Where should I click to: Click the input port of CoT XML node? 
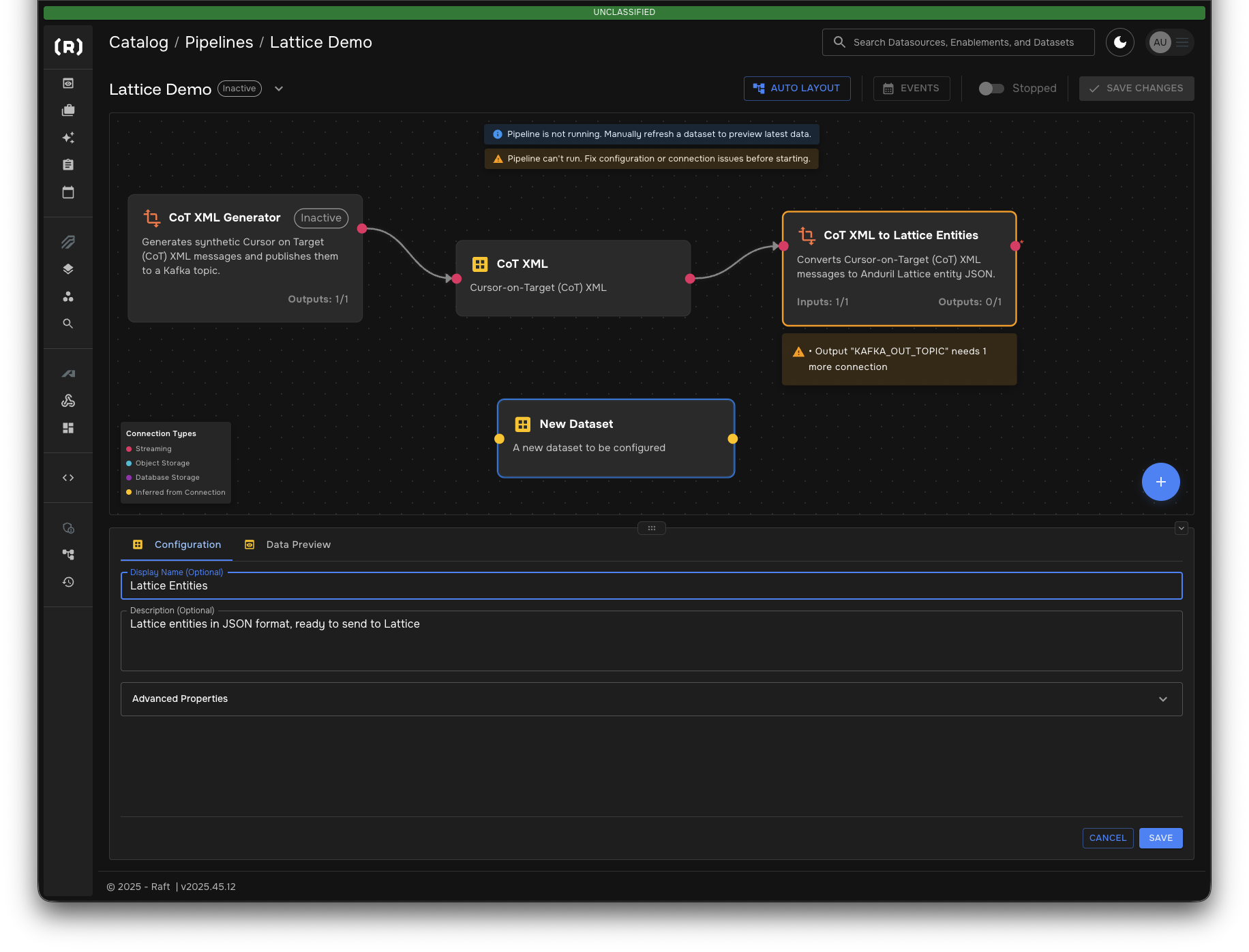click(x=457, y=279)
